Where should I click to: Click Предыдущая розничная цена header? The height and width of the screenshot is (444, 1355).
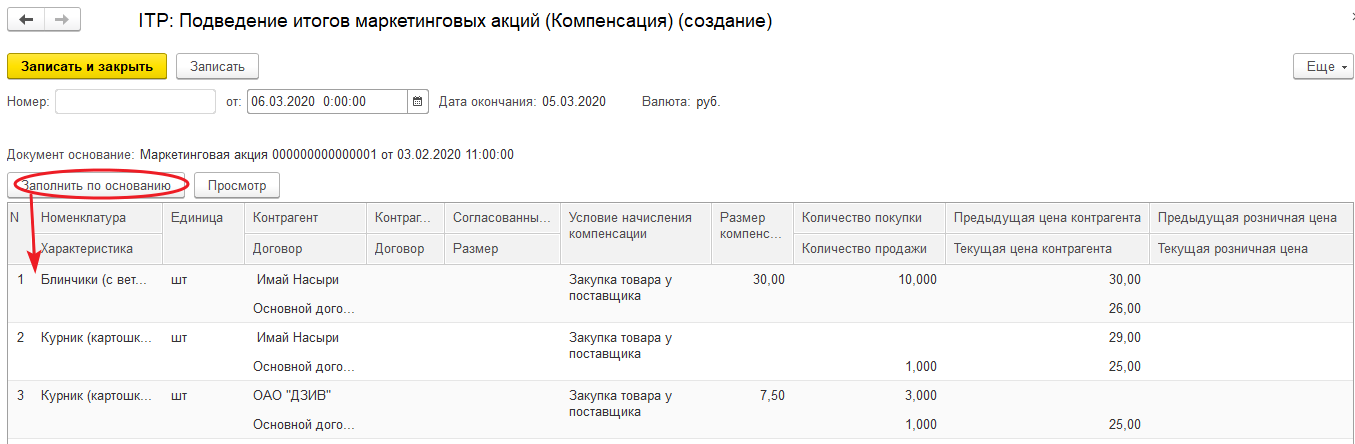click(1246, 218)
